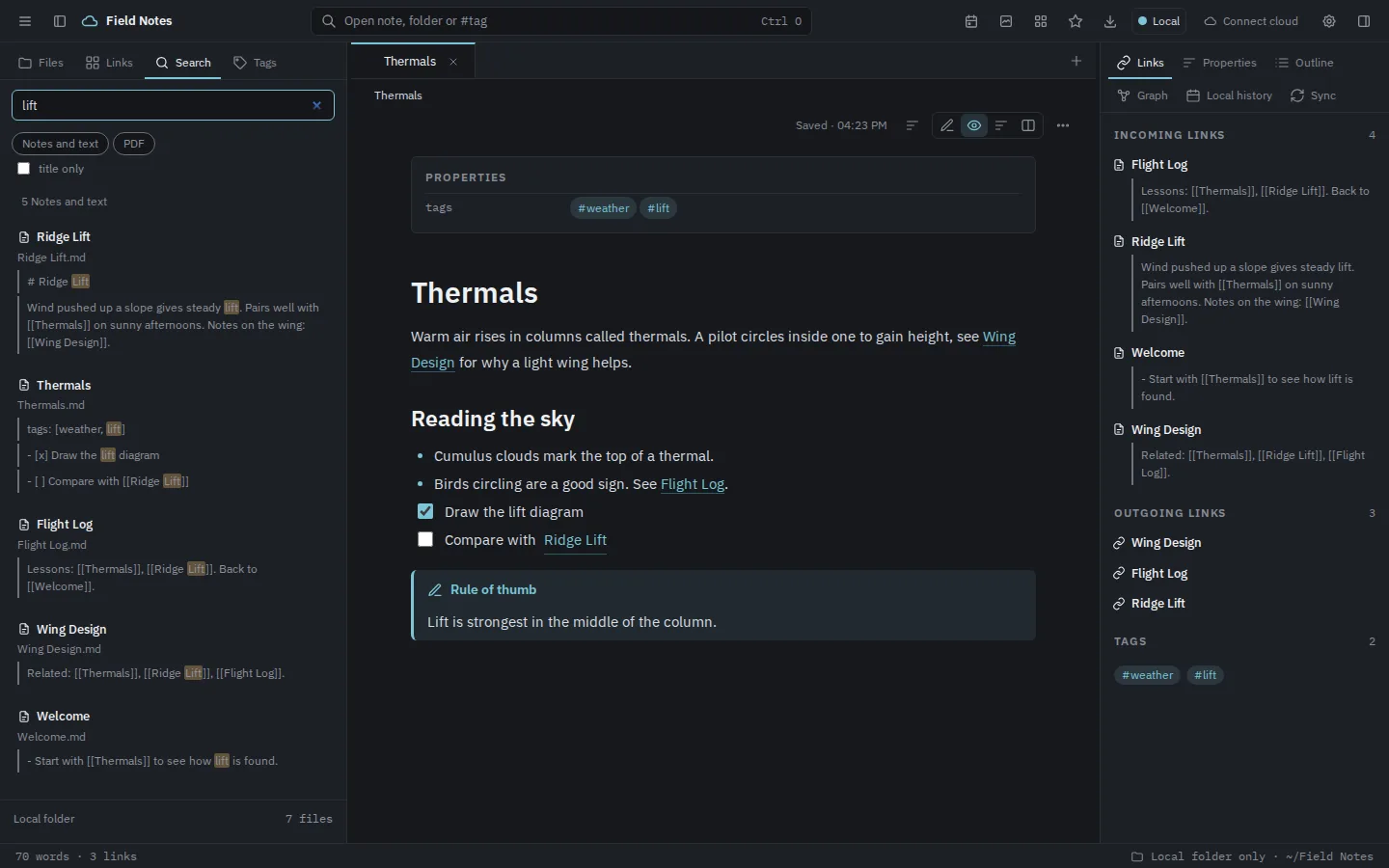This screenshot has height=868, width=1389.
Task: Add a new tab with the plus icon
Action: (1076, 61)
